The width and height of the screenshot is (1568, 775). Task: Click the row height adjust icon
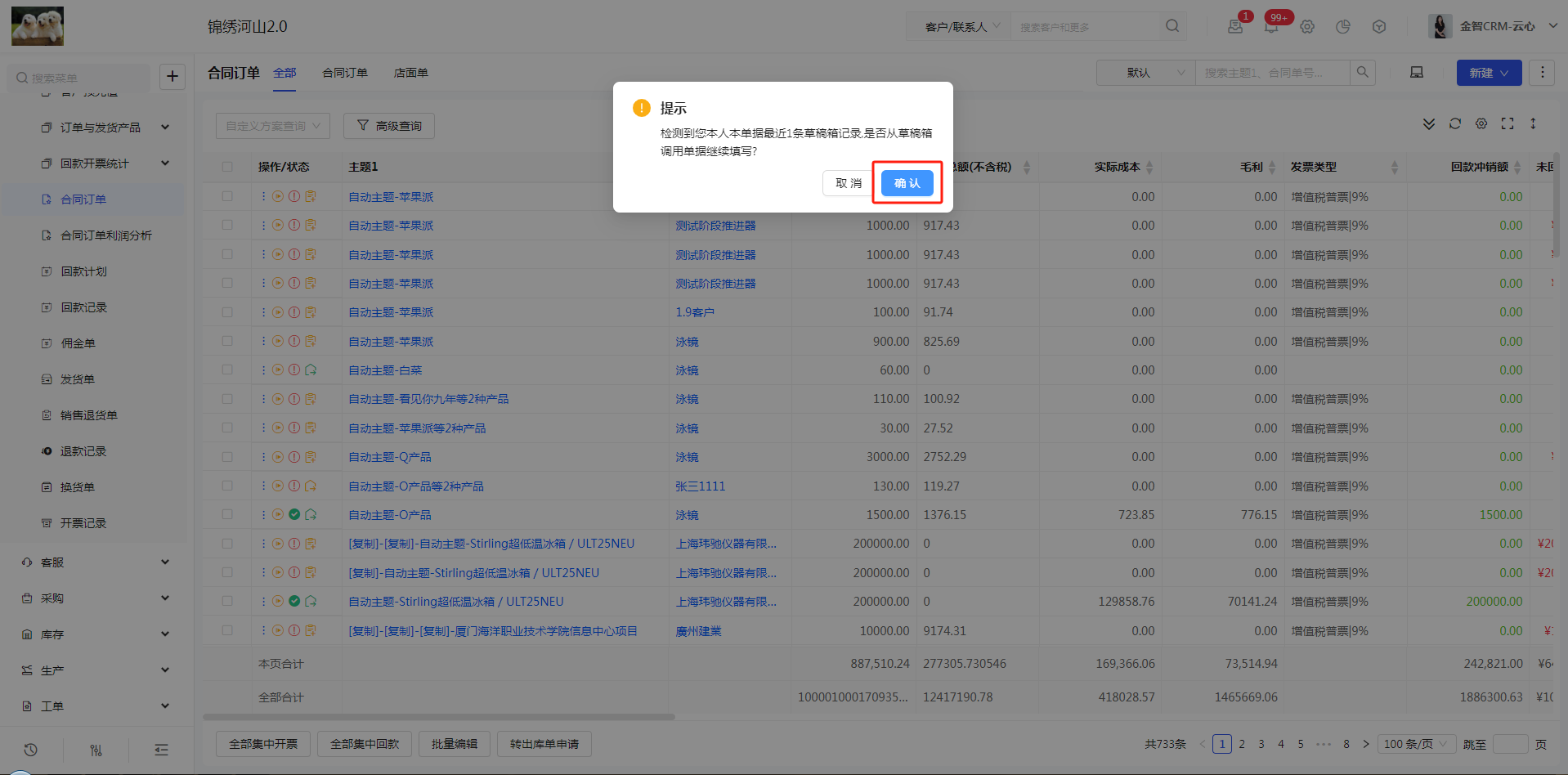[1534, 123]
